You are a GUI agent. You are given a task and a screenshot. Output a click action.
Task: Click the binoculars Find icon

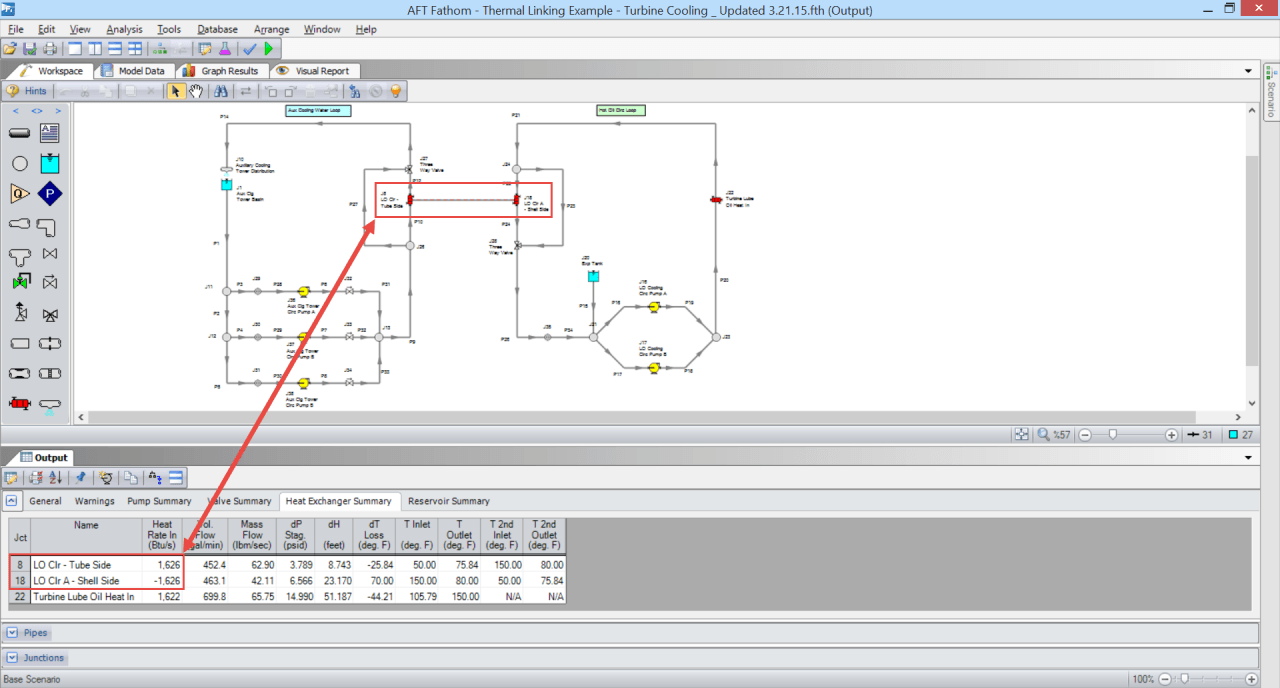221,91
